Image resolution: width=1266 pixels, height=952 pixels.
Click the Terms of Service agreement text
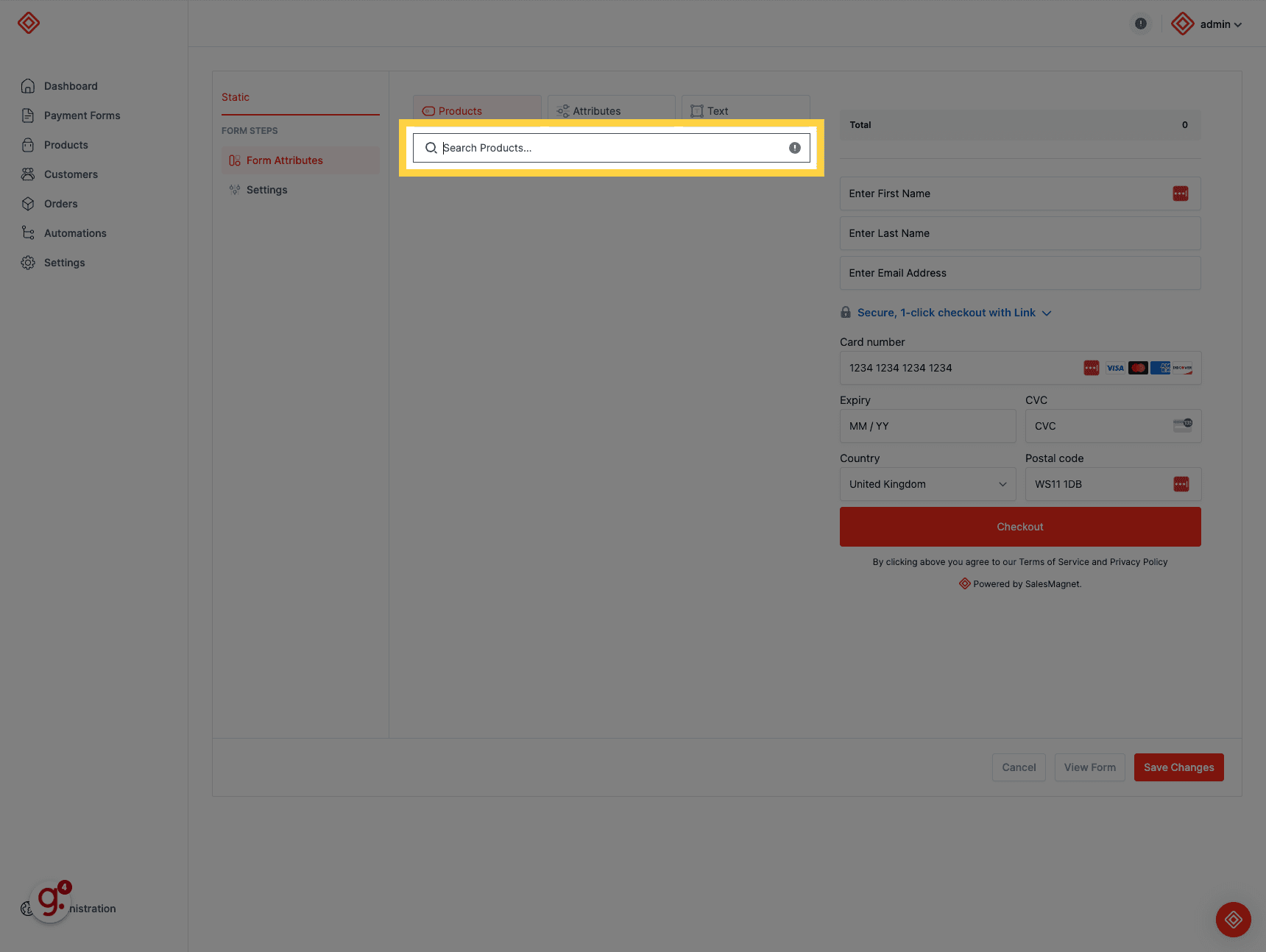[1020, 562]
